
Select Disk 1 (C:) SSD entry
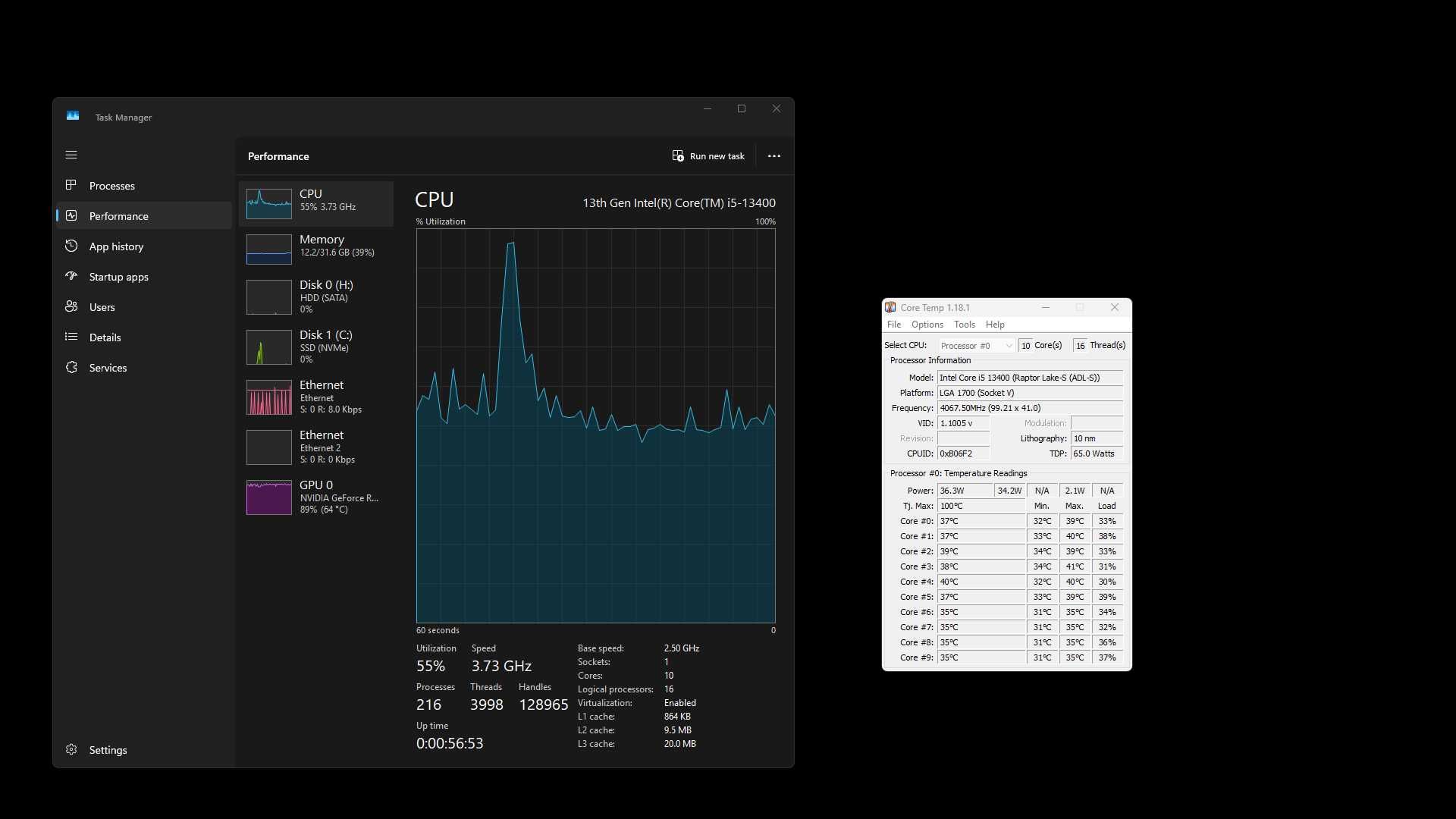point(316,347)
